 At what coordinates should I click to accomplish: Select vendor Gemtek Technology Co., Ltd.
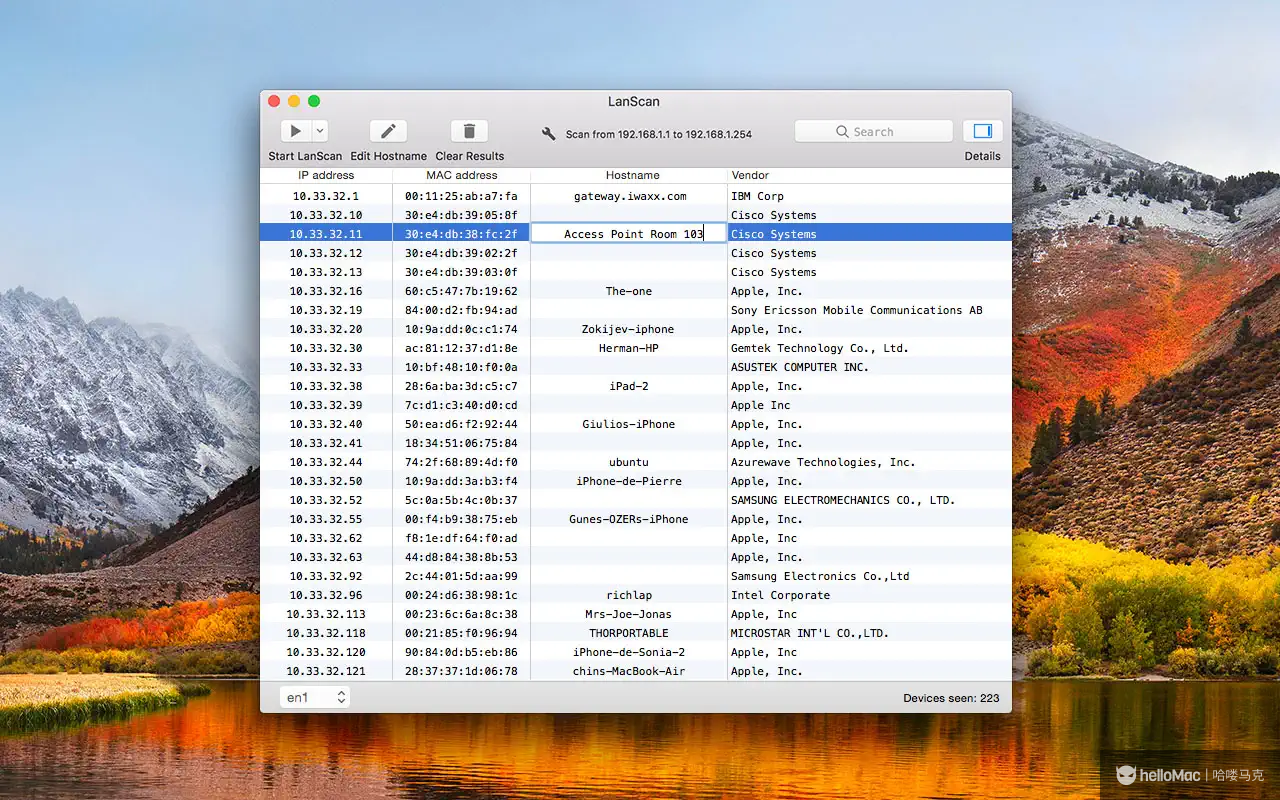pyautogui.click(x=819, y=348)
